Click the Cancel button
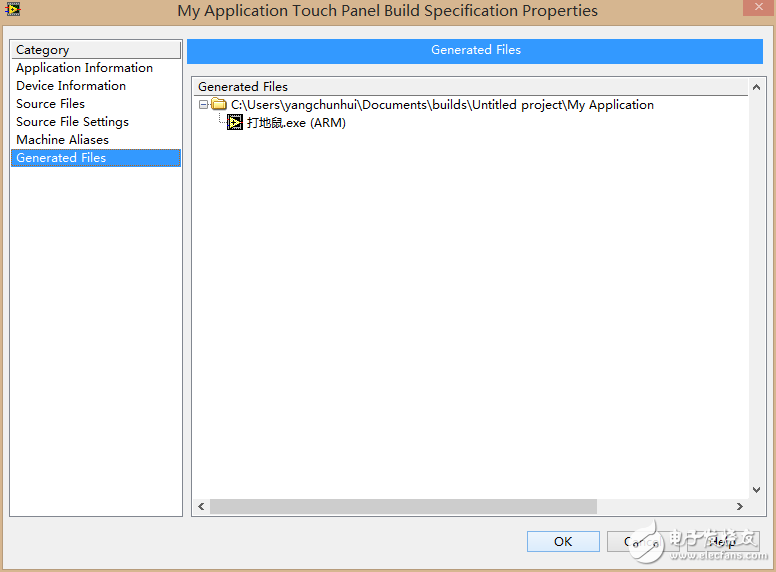Screen dimensions: 776x572 click(x=642, y=541)
